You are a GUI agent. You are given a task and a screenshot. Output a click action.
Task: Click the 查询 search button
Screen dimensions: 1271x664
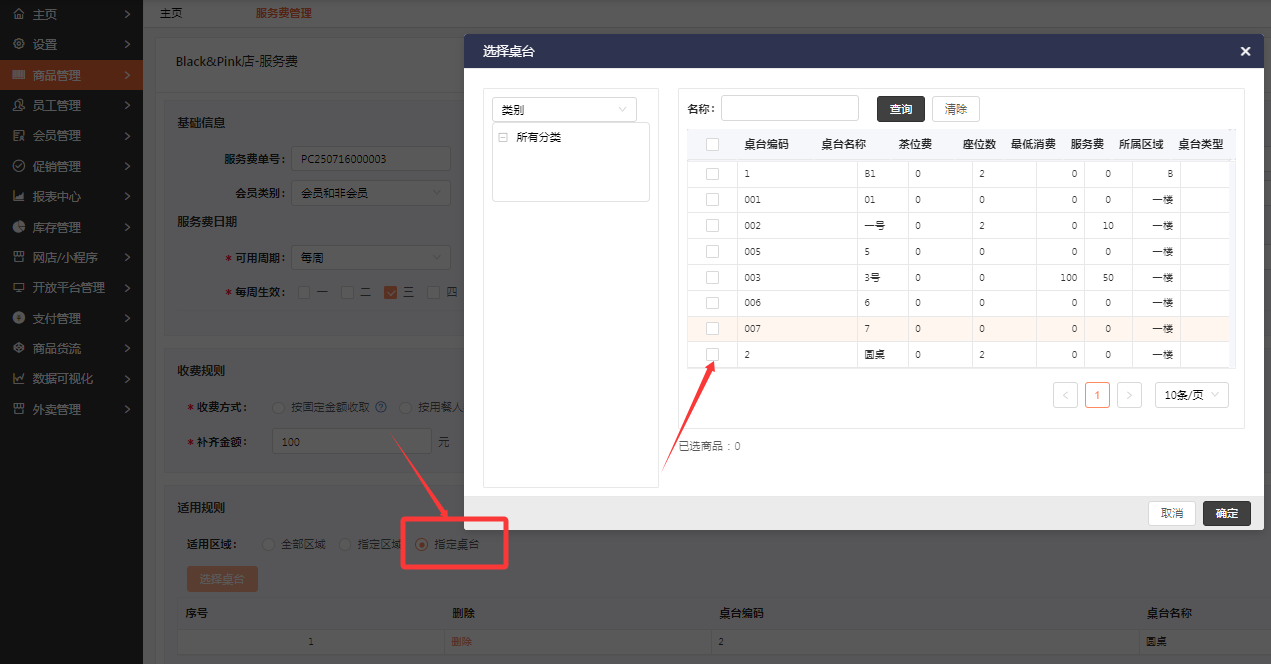point(901,109)
